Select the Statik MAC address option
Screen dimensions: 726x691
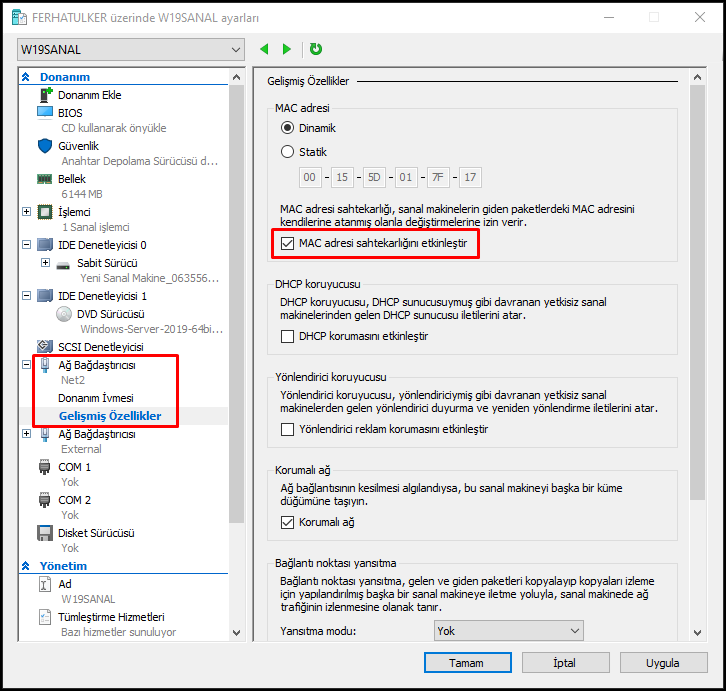[288, 152]
